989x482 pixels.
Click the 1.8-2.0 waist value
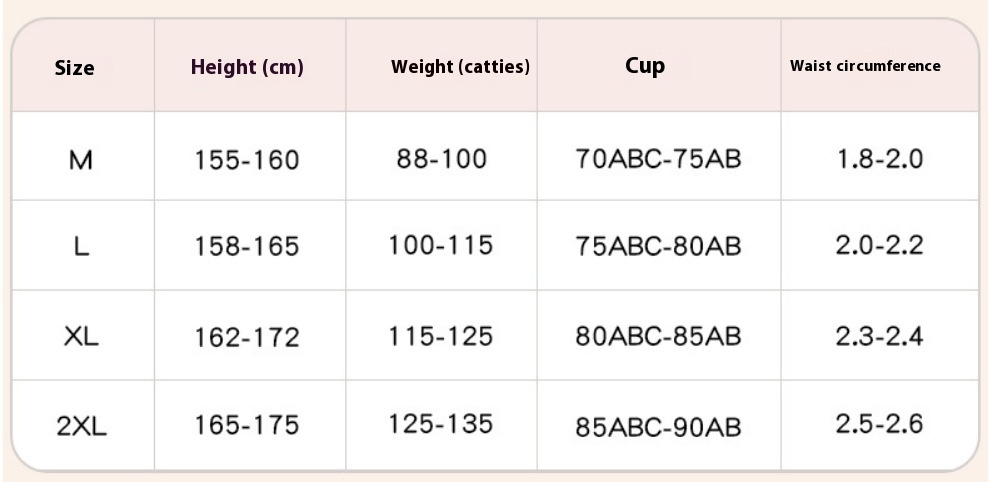[880, 158]
